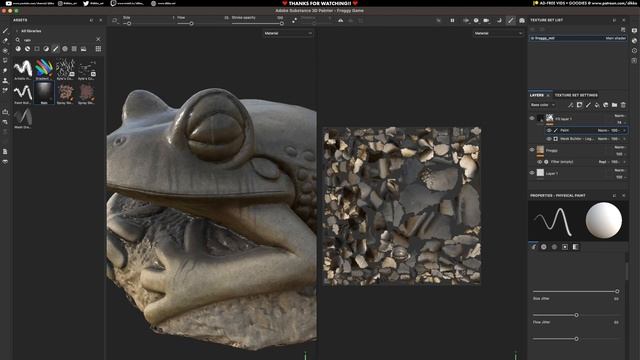
Task: Add an effect with the wand icon
Action: [x=571, y=105]
